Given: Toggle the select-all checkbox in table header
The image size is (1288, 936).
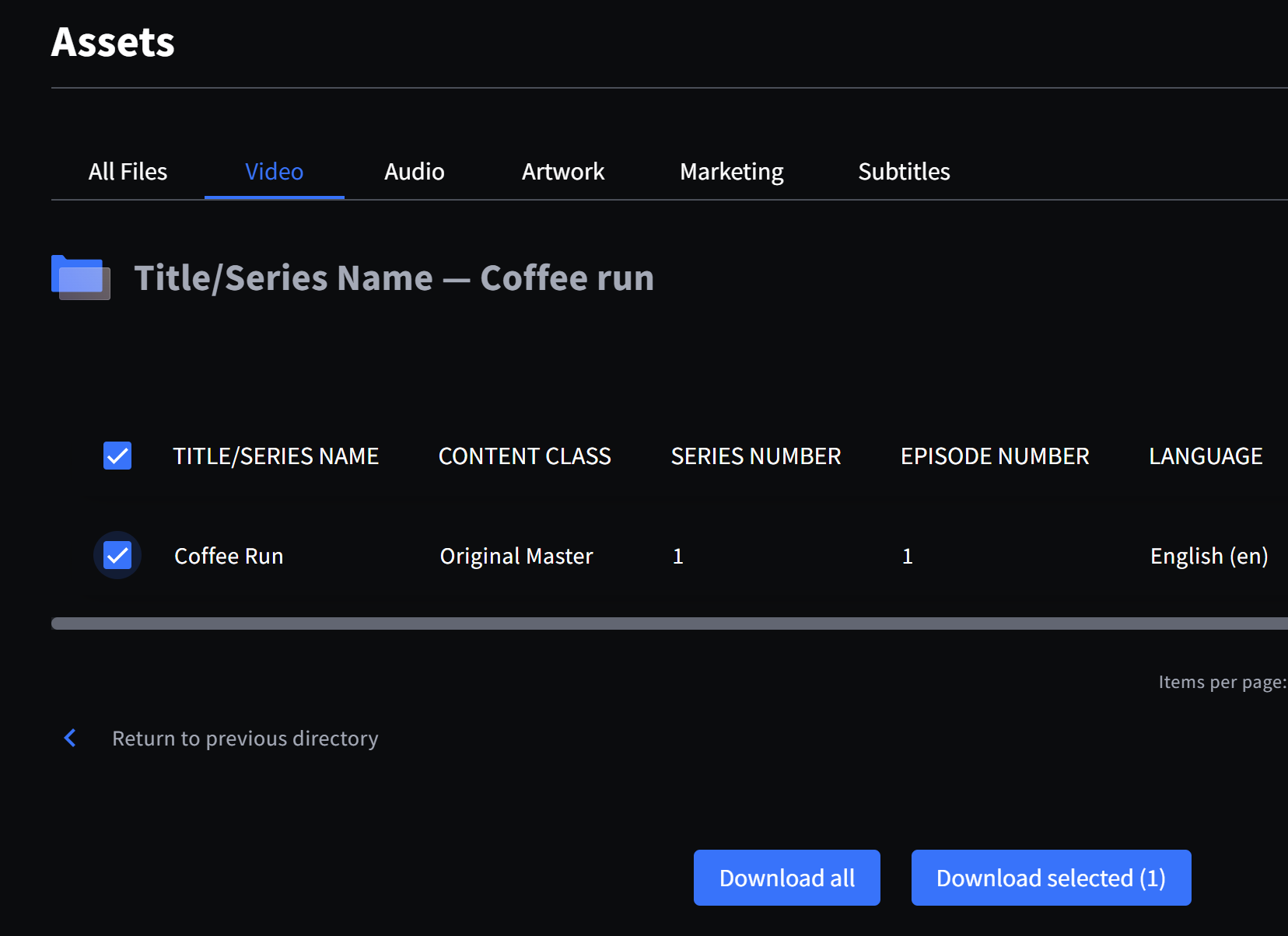Looking at the screenshot, I should point(117,456).
